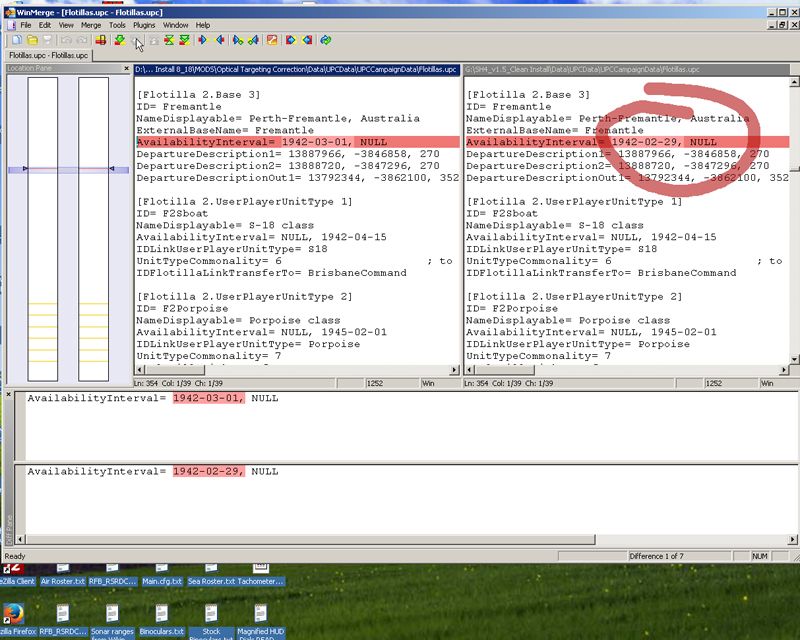
Task: Click 'ID= F2Porpoise' line in left pane
Action: coord(182,308)
